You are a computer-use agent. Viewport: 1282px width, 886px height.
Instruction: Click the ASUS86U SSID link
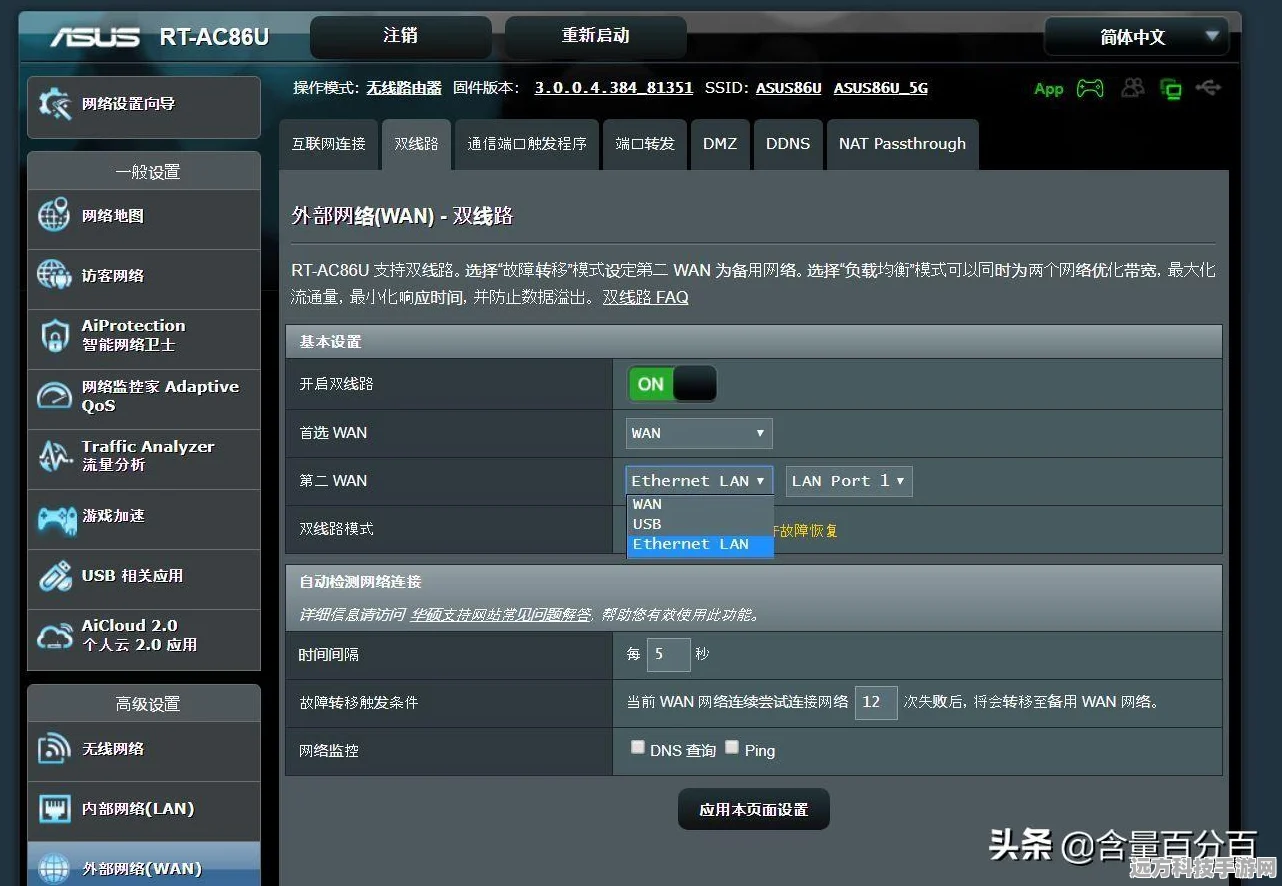tap(789, 88)
